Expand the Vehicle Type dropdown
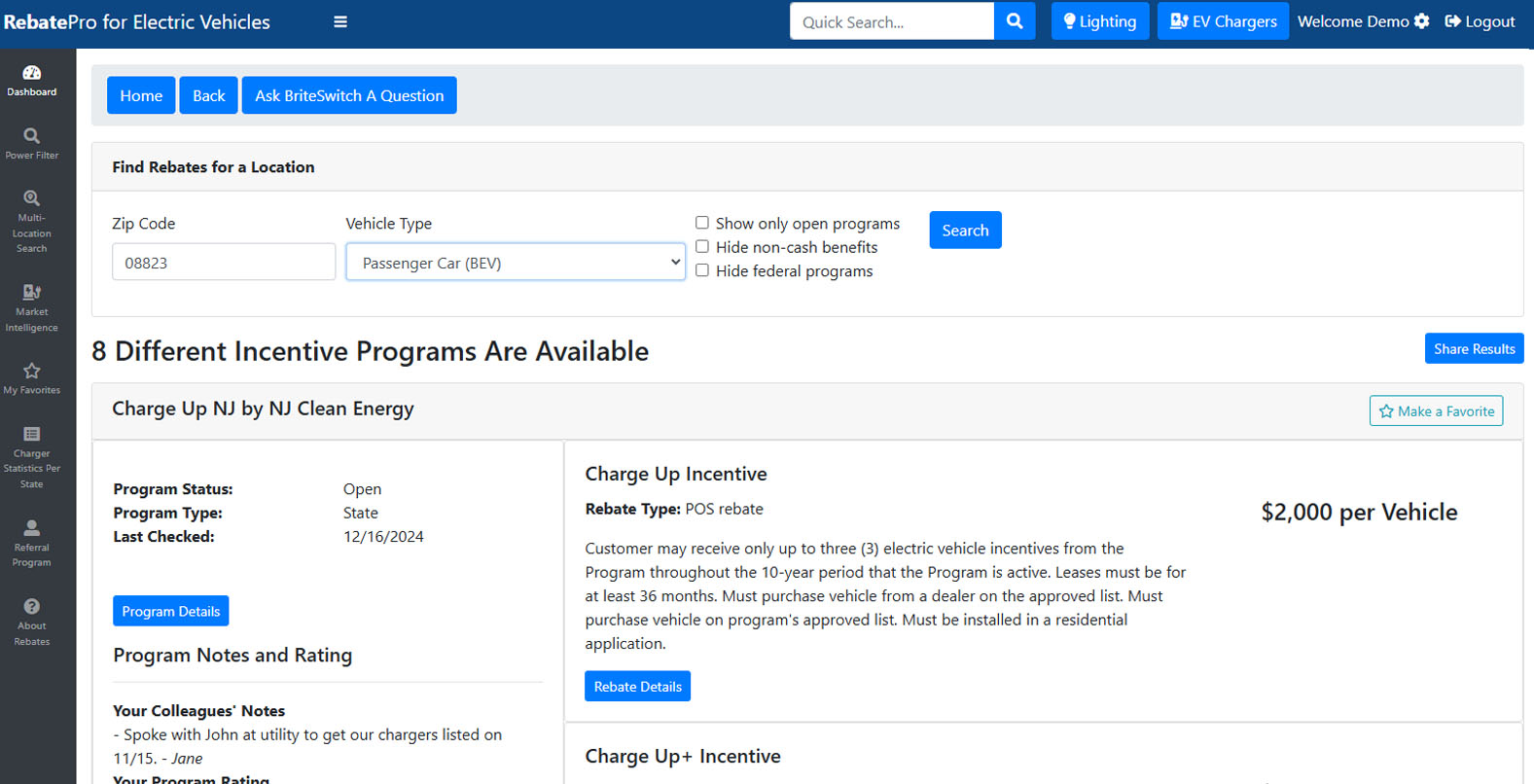The width and height of the screenshot is (1534, 784). pyautogui.click(x=516, y=263)
